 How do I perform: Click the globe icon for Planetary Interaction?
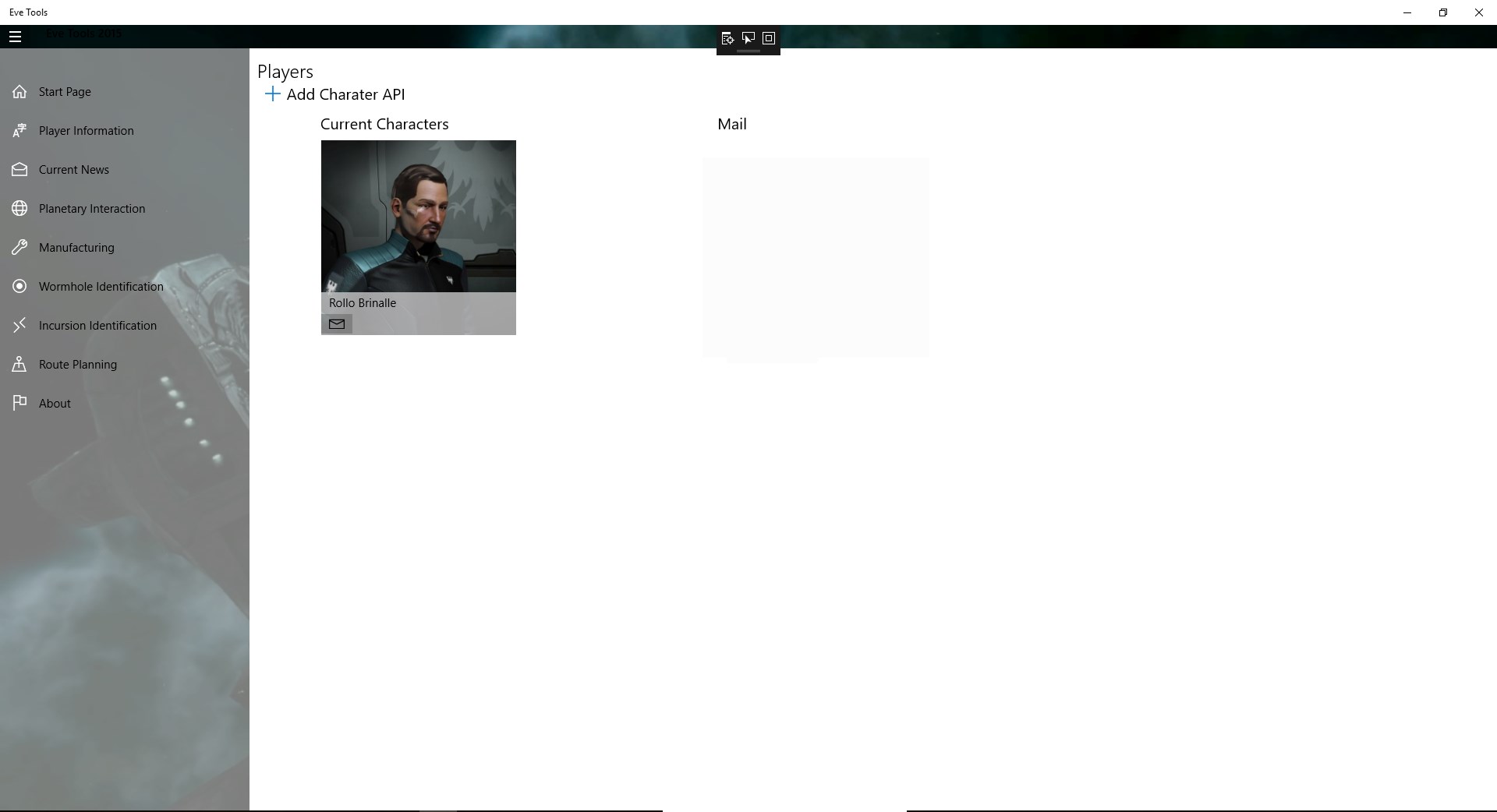[19, 209]
